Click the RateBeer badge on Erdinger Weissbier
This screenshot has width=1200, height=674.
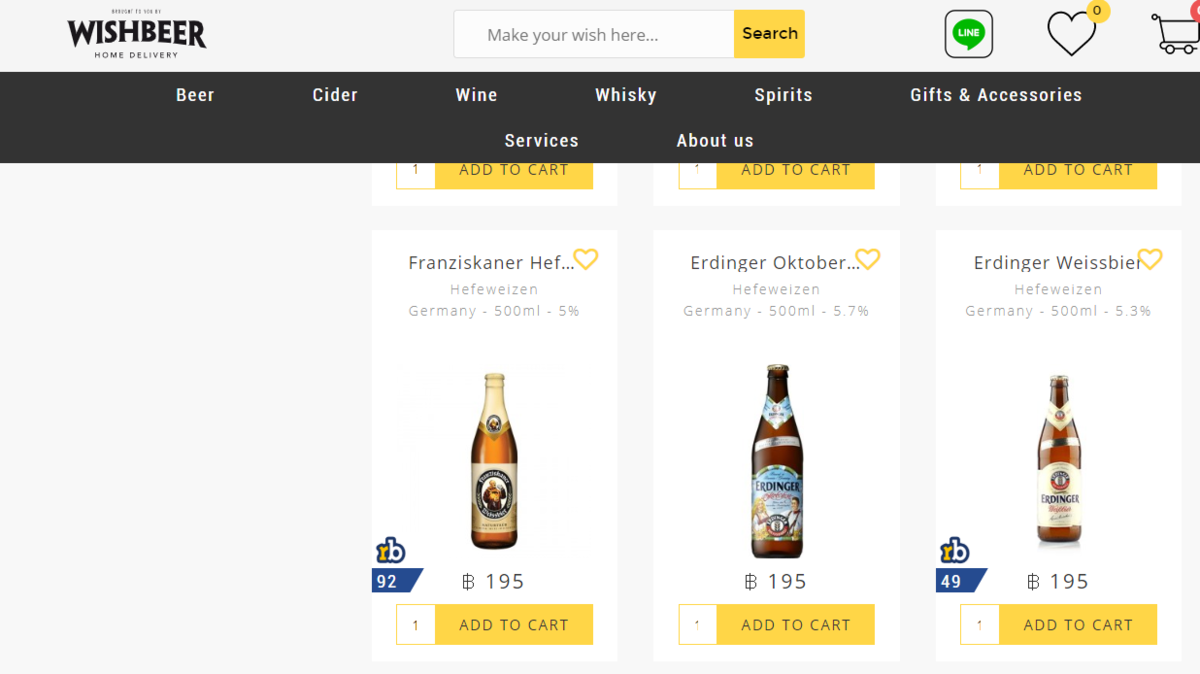955,550
